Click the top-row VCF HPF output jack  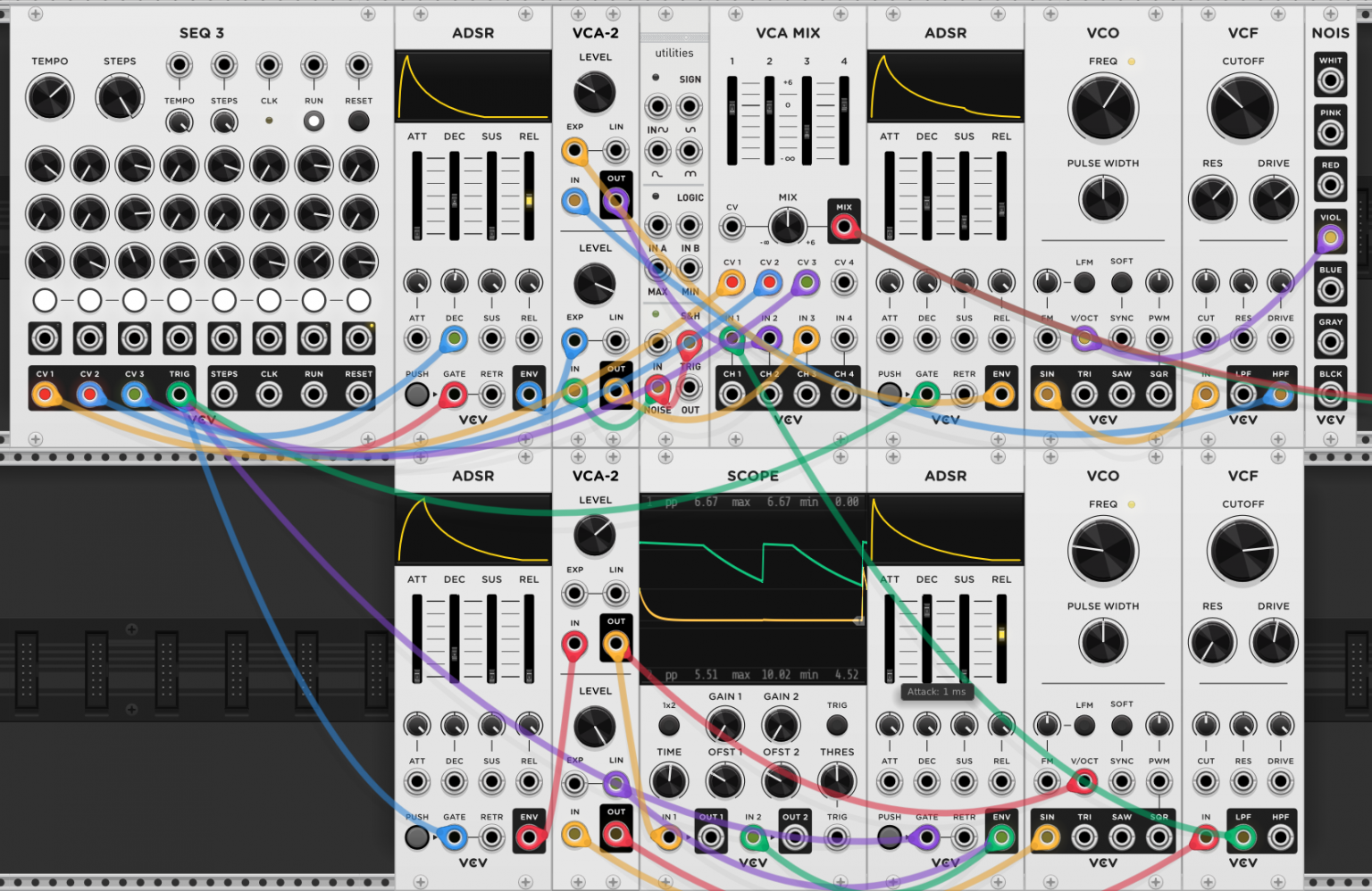(x=1280, y=394)
